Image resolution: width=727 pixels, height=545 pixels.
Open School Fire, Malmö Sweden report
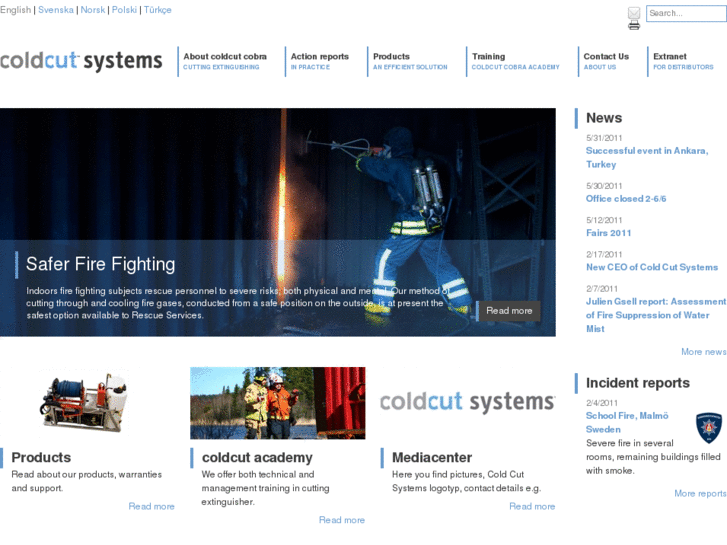(627, 422)
